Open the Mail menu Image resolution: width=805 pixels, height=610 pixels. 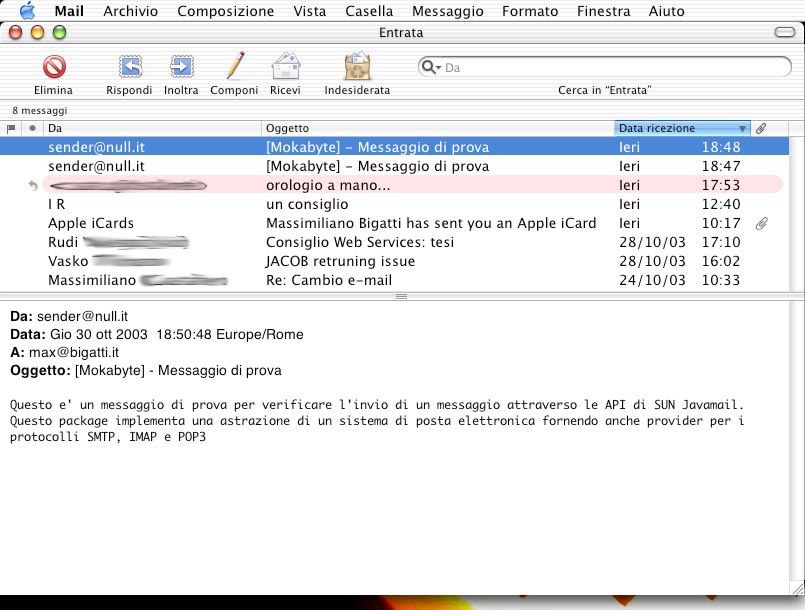point(69,11)
